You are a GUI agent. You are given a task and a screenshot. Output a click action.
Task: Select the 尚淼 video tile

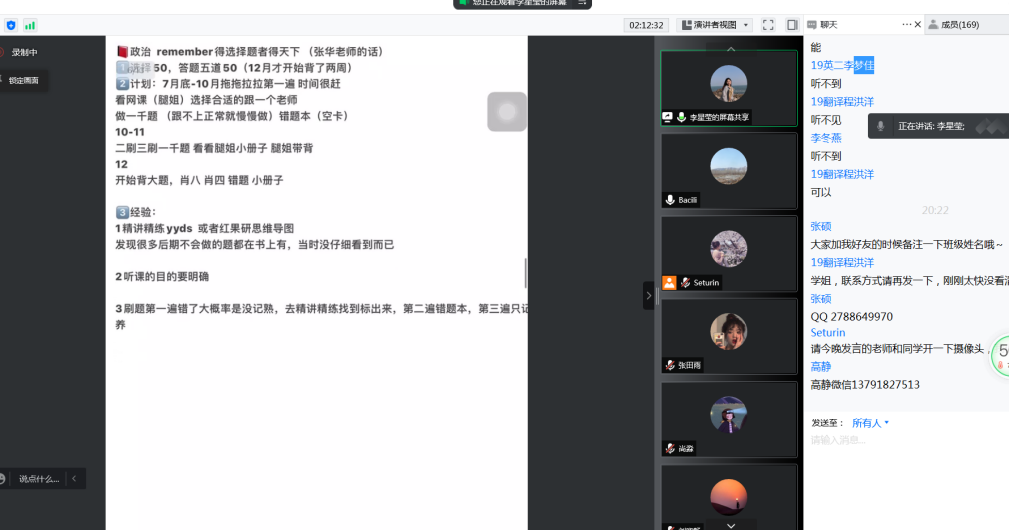(x=729, y=419)
